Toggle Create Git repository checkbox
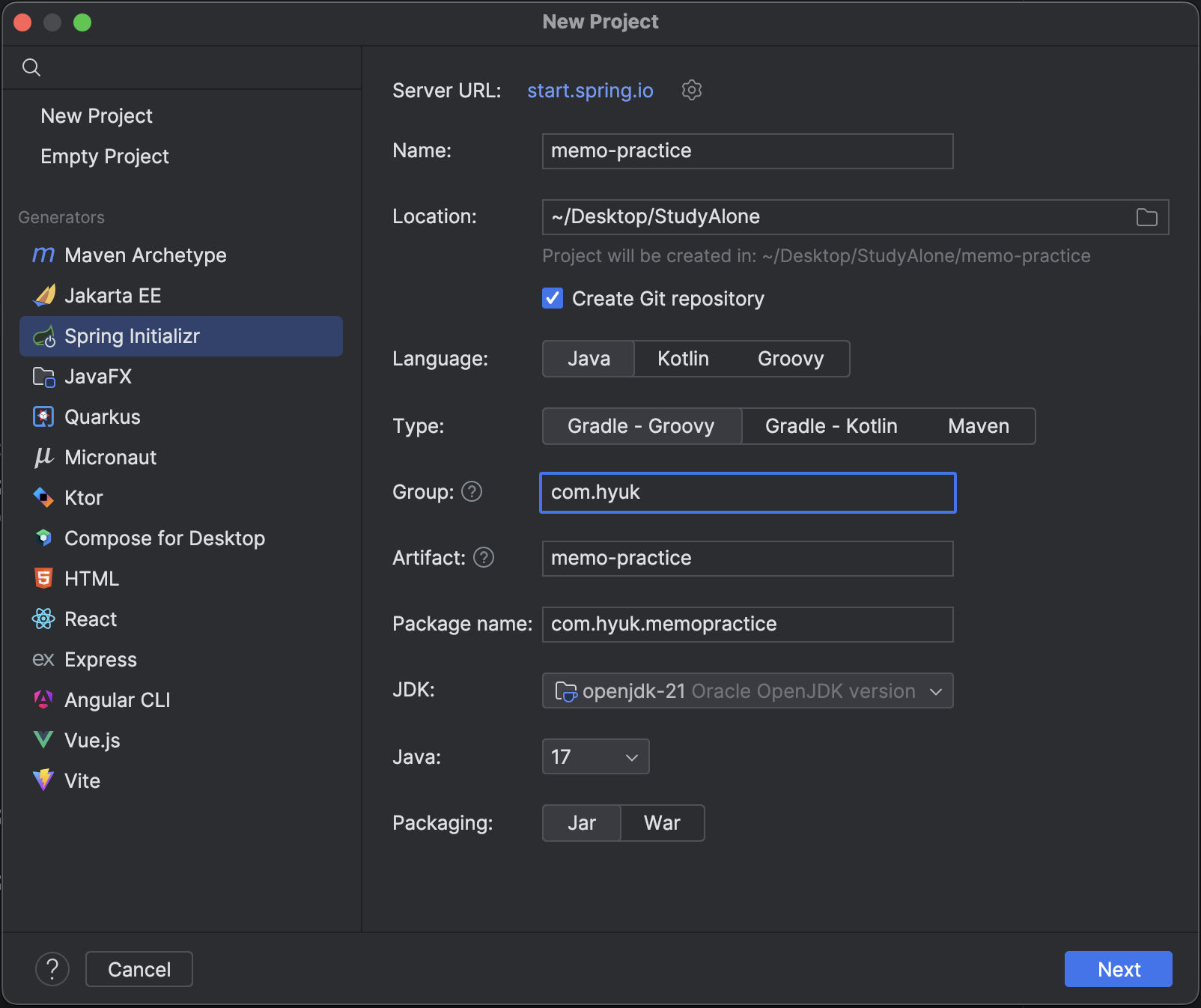1201x1008 pixels. (553, 298)
